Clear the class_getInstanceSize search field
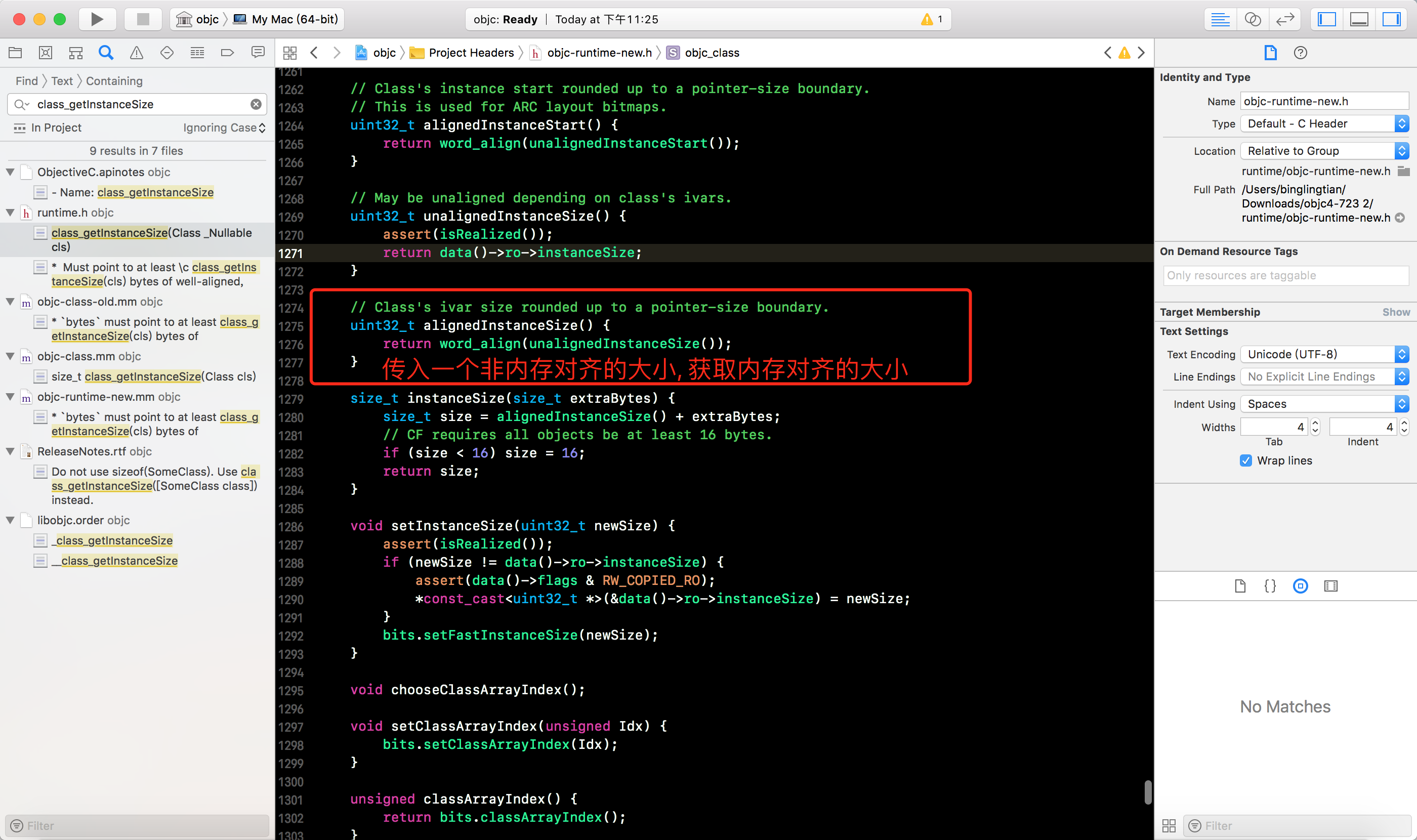 [256, 104]
